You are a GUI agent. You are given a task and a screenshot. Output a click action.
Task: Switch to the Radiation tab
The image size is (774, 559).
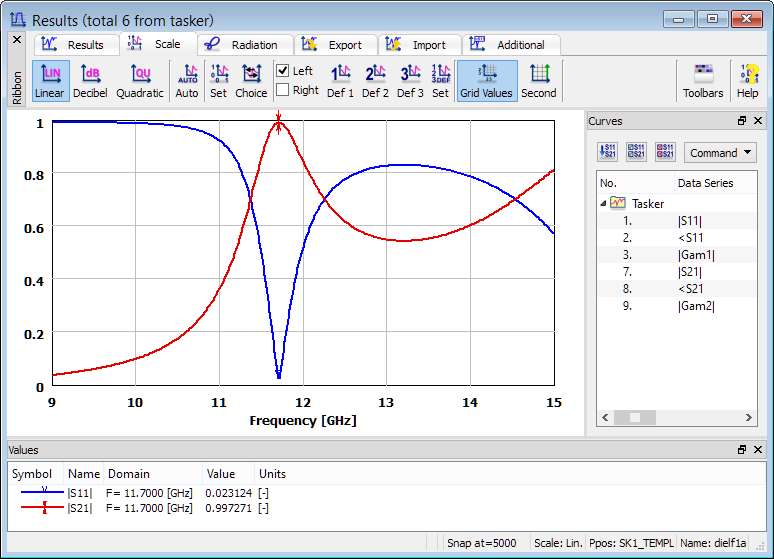point(244,45)
